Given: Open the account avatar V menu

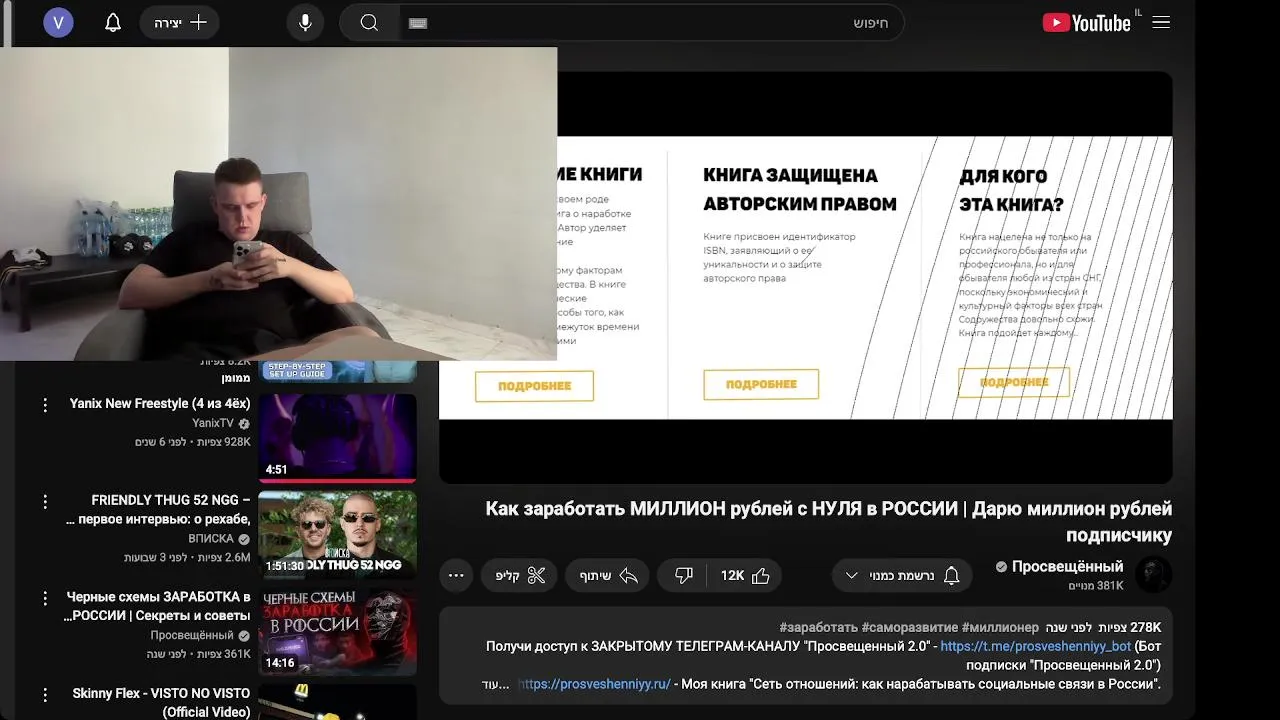Looking at the screenshot, I should (x=58, y=22).
